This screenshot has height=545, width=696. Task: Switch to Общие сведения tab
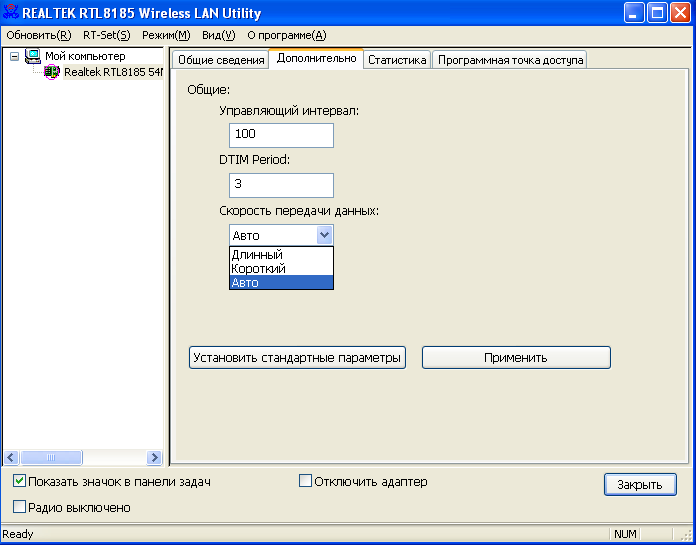(x=221, y=60)
